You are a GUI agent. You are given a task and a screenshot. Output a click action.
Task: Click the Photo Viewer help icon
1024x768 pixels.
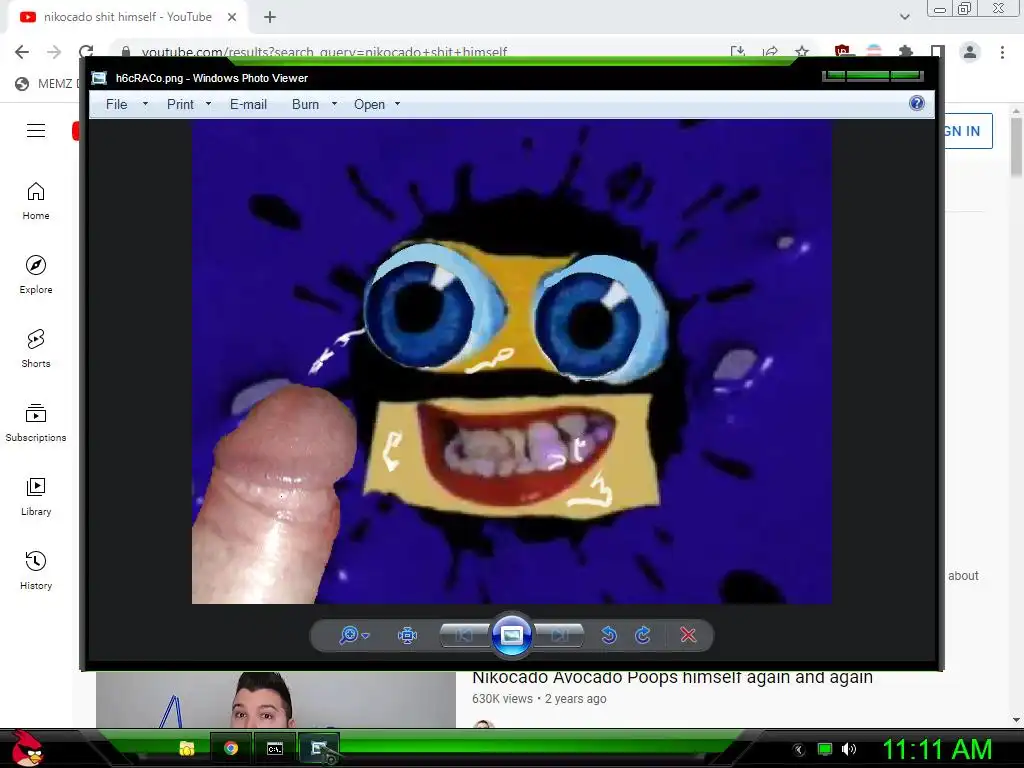[917, 103]
